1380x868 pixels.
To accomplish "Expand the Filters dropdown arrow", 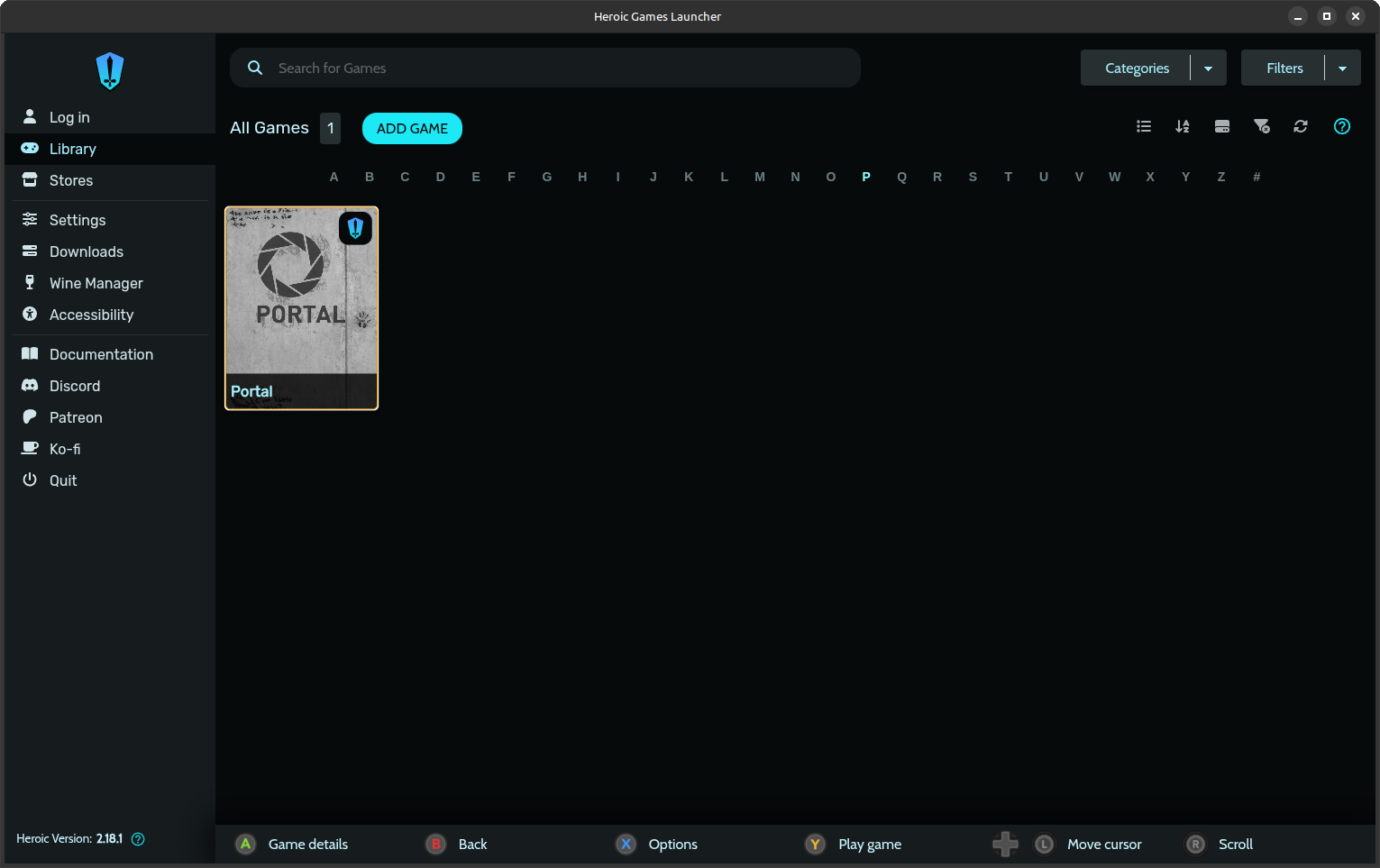I will point(1343,68).
